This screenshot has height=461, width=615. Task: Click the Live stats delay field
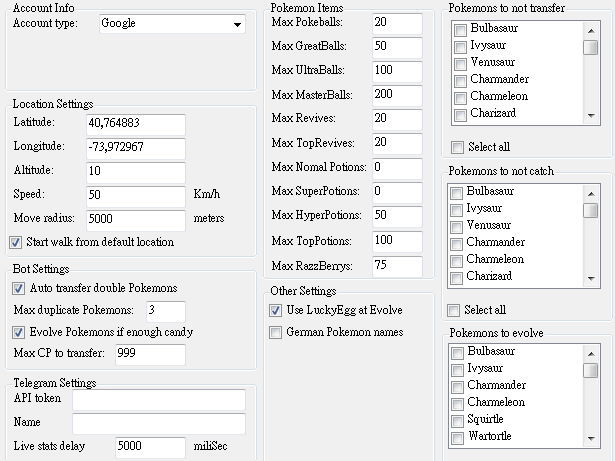tap(149, 446)
